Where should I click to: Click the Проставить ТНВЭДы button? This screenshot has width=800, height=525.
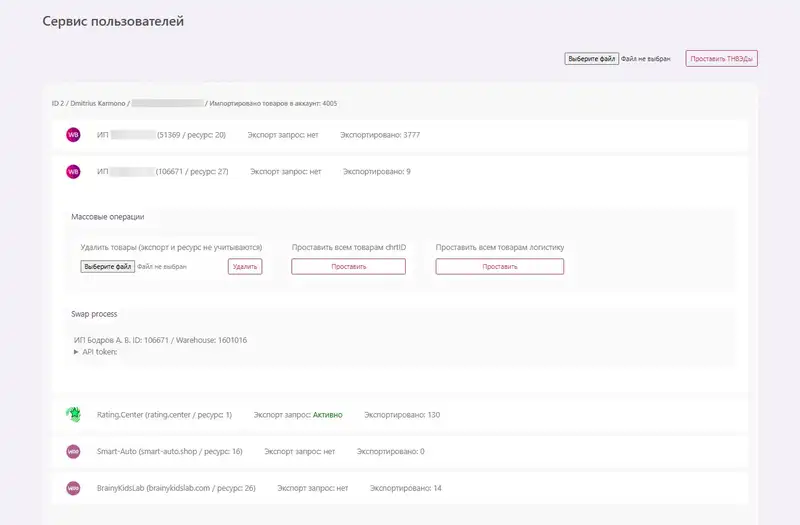(721, 59)
